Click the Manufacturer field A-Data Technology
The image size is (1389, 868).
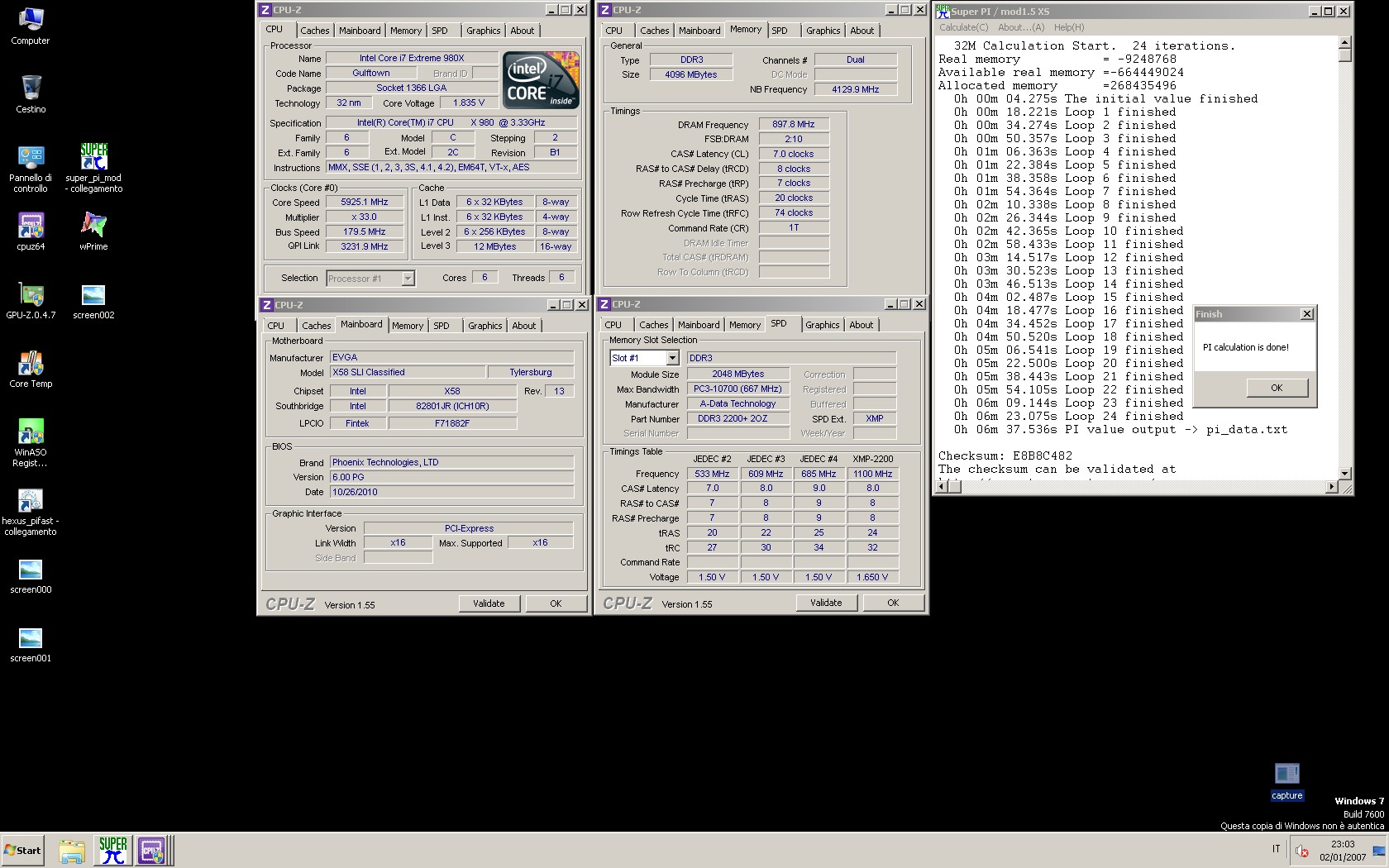coord(737,404)
